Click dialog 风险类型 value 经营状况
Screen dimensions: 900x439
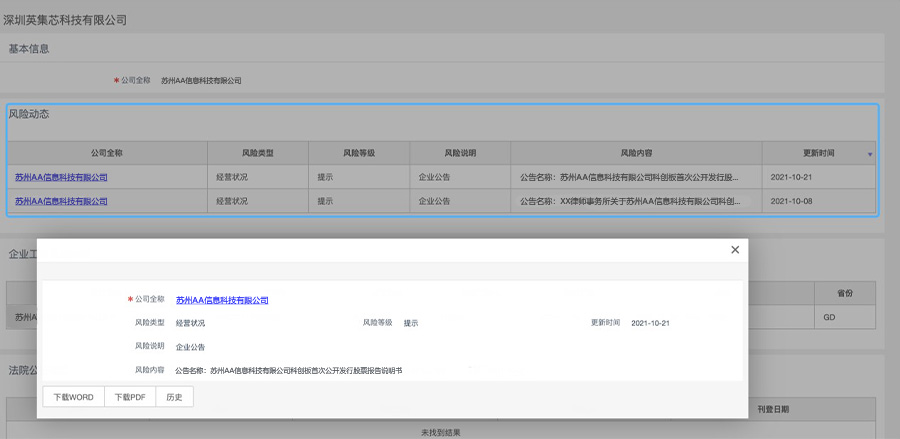click(190, 323)
